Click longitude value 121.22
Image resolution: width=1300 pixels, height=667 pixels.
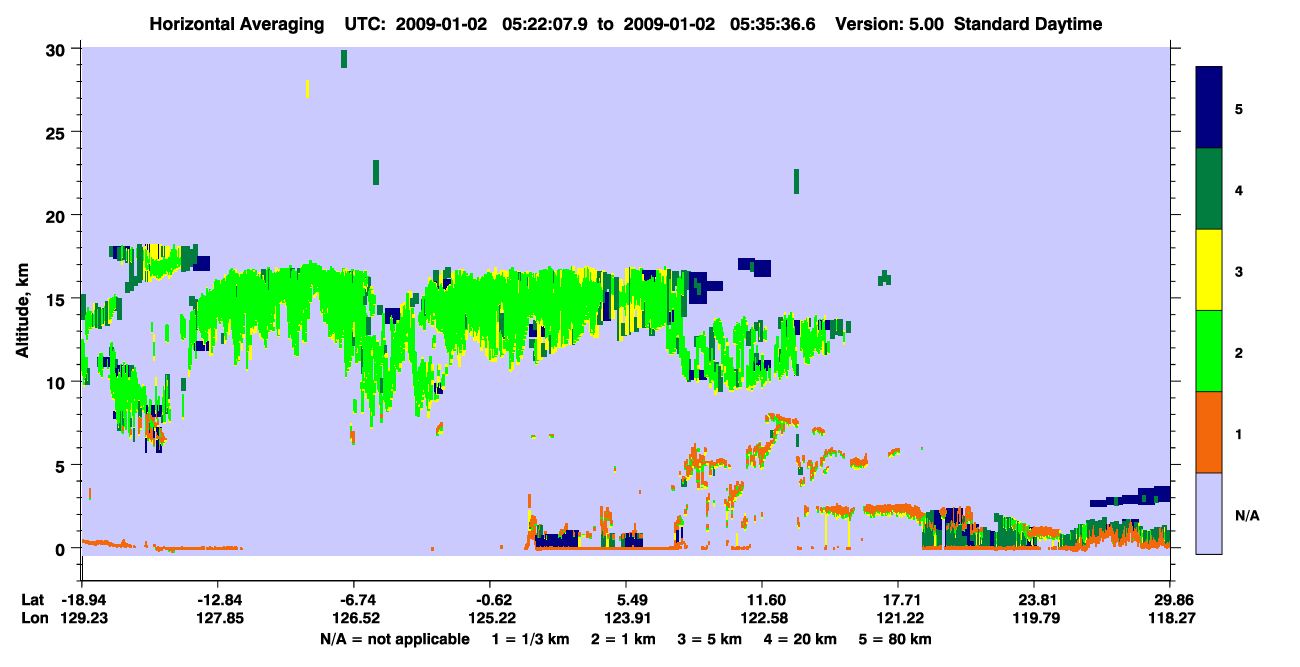(x=898, y=618)
